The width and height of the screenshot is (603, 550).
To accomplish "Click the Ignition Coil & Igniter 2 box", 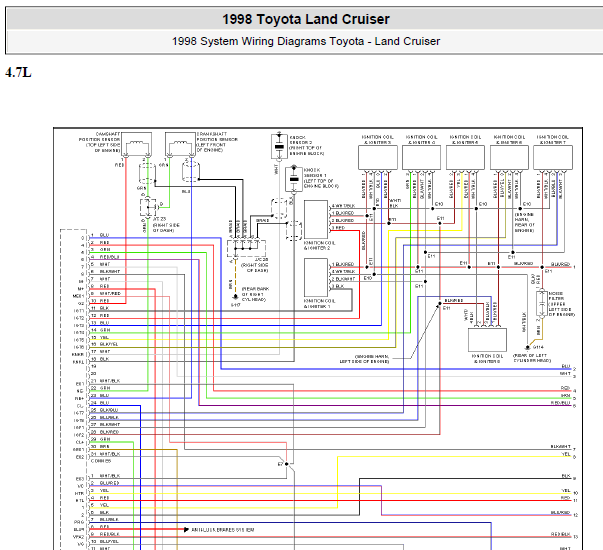I will [316, 219].
